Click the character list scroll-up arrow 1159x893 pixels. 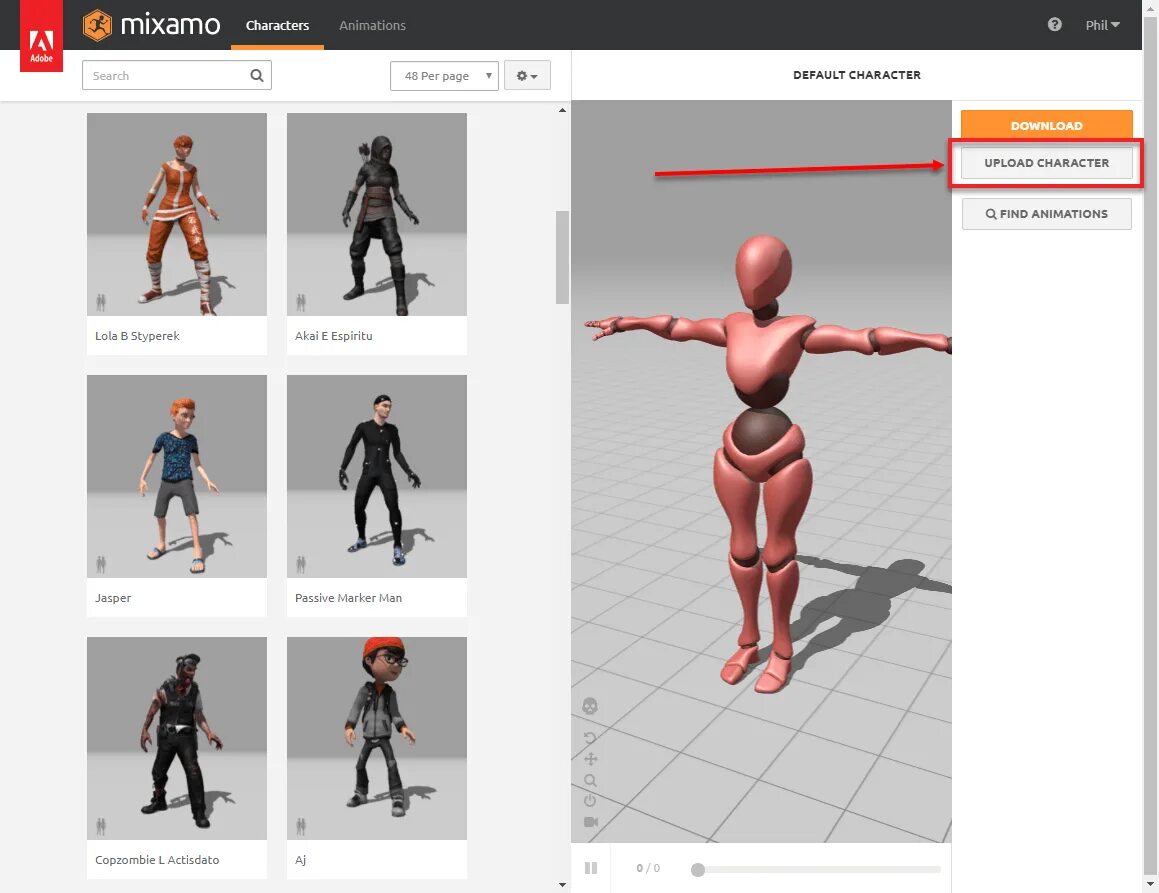click(x=562, y=110)
